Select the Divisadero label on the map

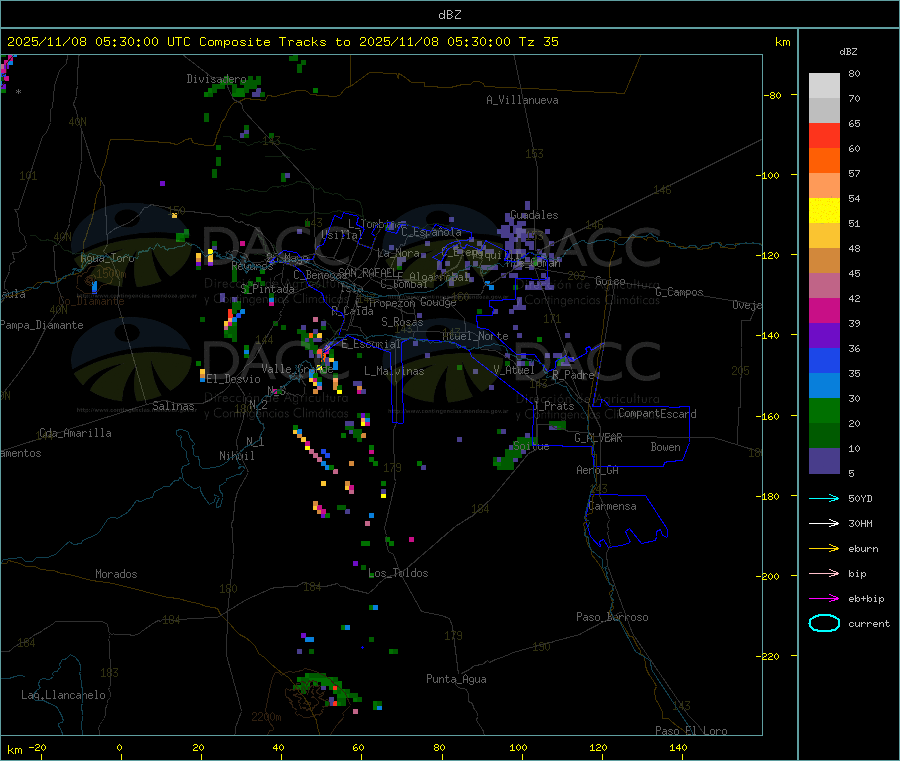[x=216, y=79]
